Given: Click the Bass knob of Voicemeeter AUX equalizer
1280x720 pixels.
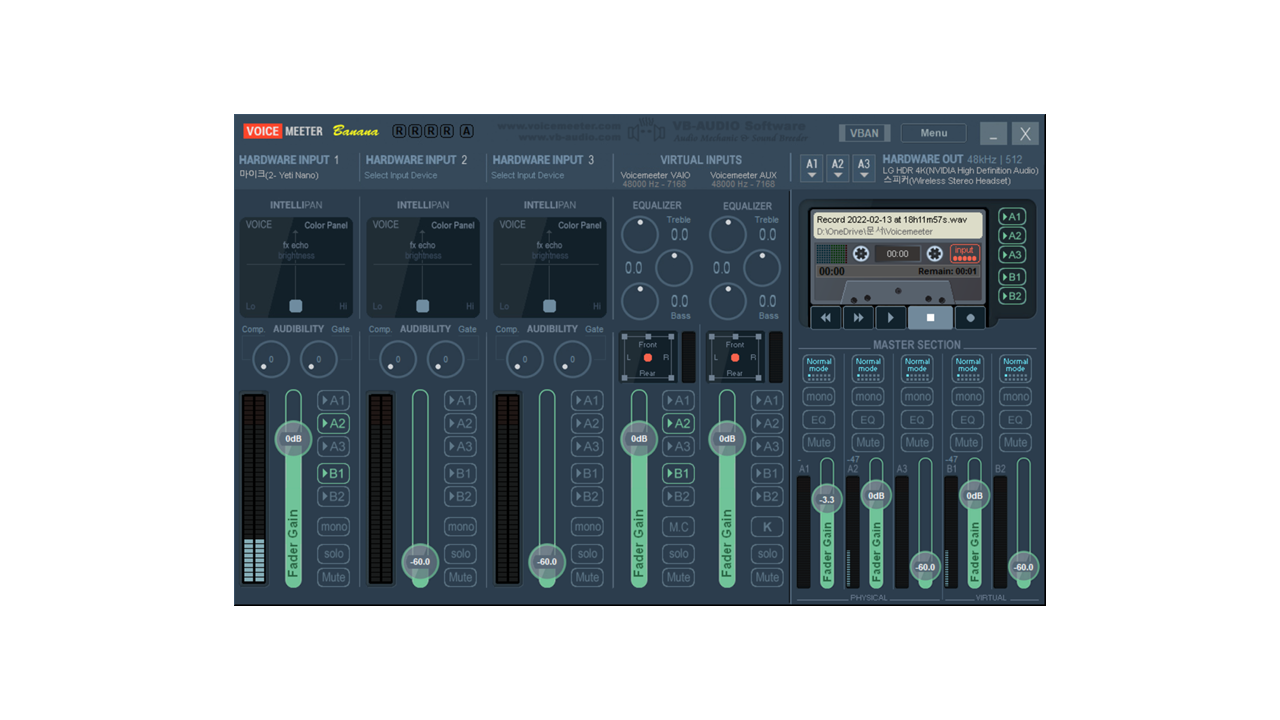Looking at the screenshot, I should pyautogui.click(x=728, y=301).
